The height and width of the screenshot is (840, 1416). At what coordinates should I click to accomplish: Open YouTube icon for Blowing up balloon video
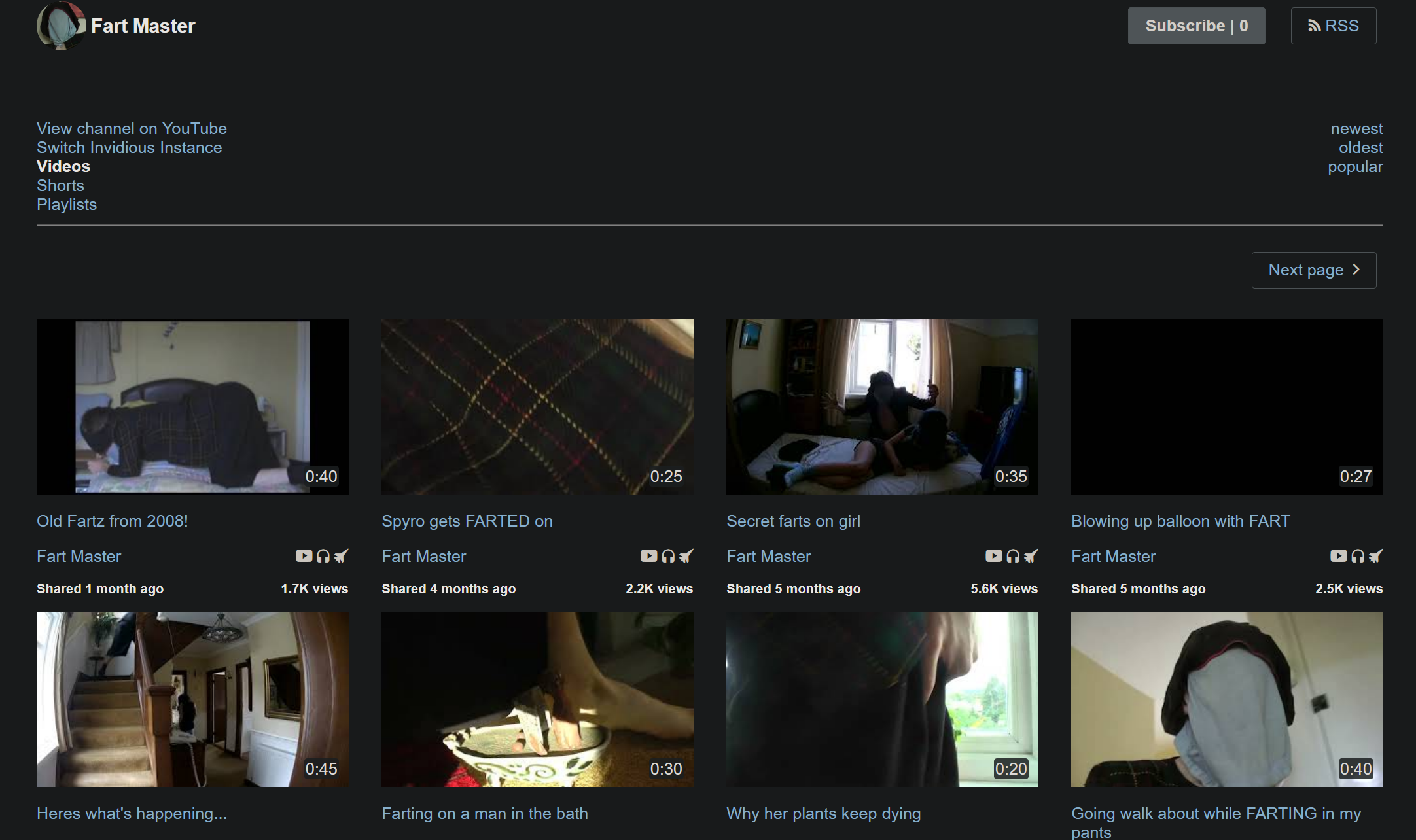(1338, 556)
